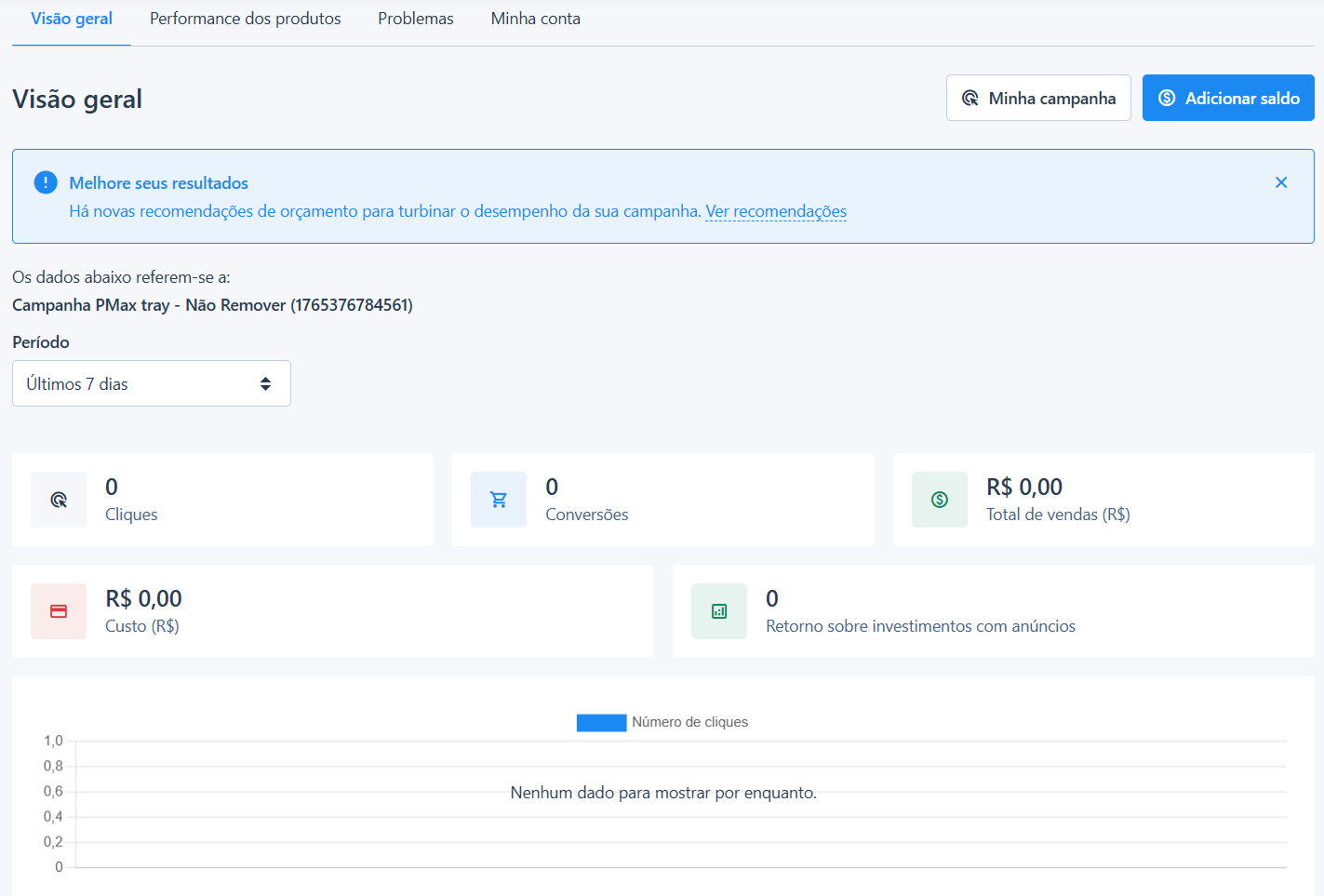Screen dimensions: 1324x896
Task: Open the Últimos 7 dias period dropdown
Action: 152,383
